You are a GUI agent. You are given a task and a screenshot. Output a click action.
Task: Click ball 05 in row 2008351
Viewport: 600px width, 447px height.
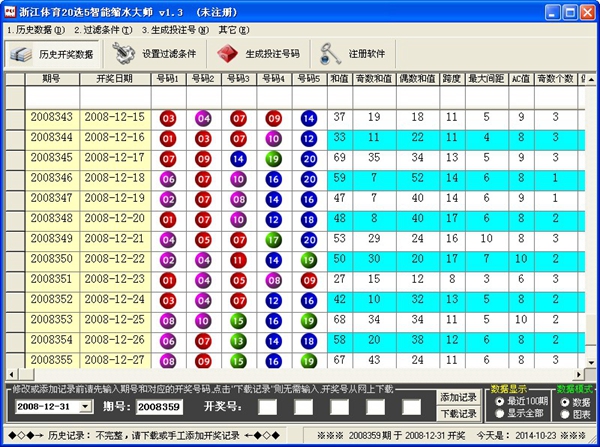[x=238, y=281]
